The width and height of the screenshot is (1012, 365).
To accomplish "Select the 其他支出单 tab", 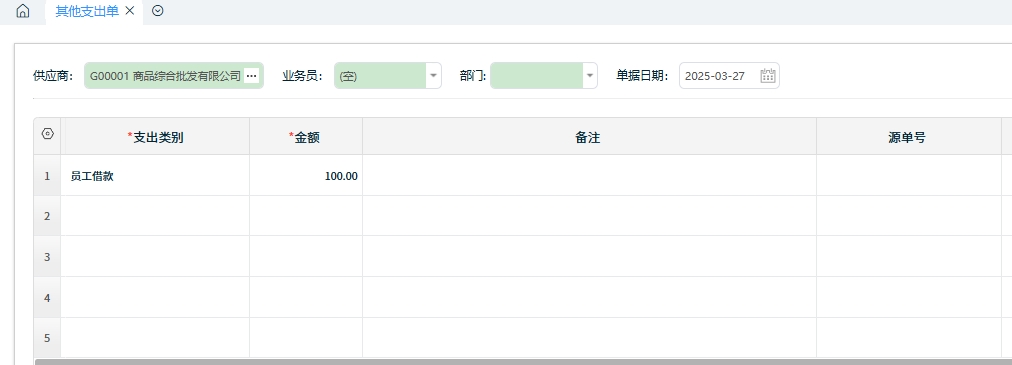I will coord(87,11).
